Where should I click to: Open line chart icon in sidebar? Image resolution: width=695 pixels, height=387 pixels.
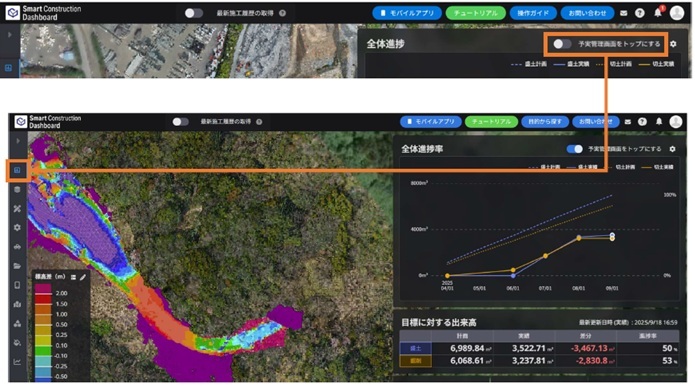(17, 362)
